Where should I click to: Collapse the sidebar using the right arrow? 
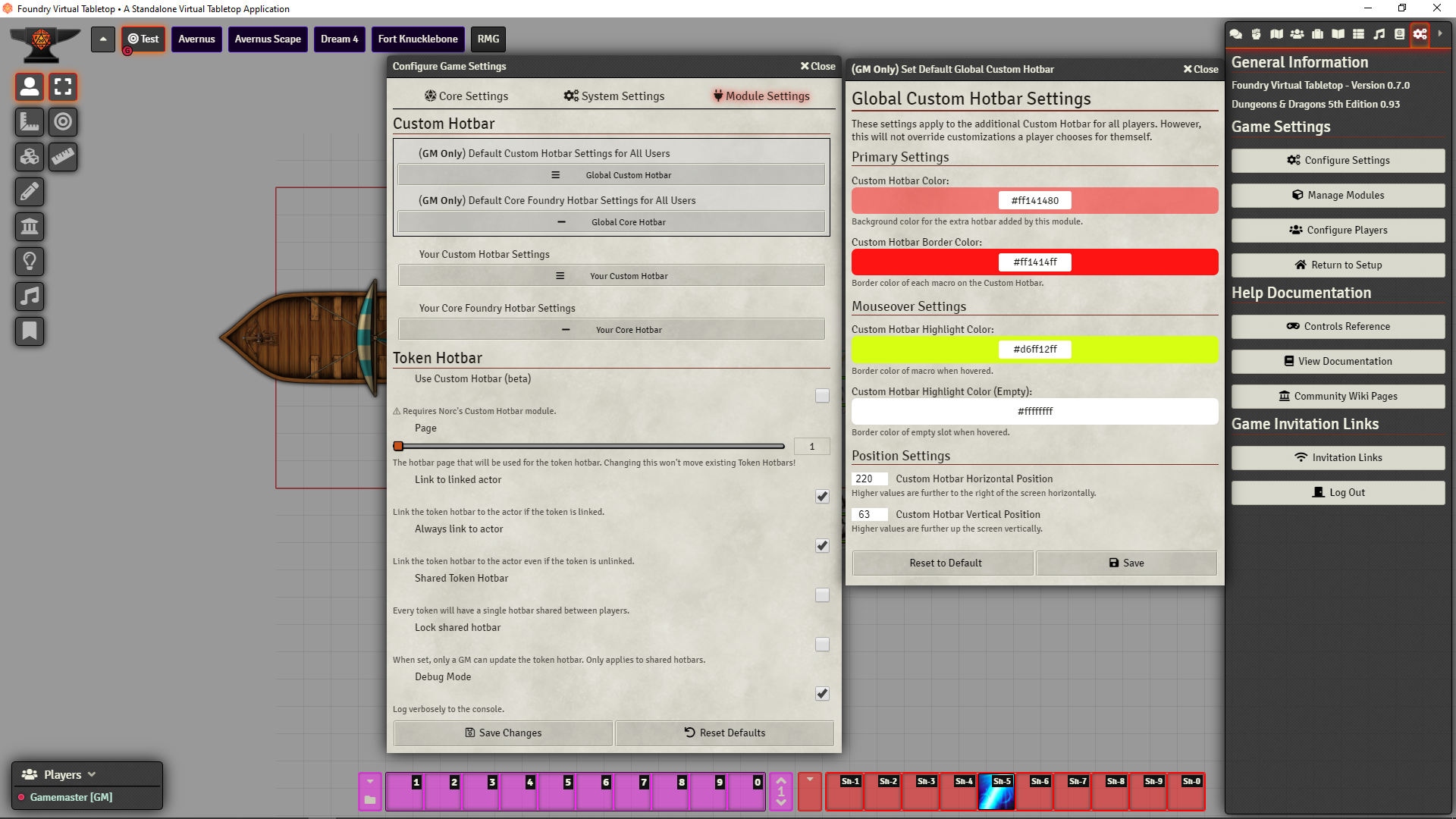pyautogui.click(x=1440, y=34)
